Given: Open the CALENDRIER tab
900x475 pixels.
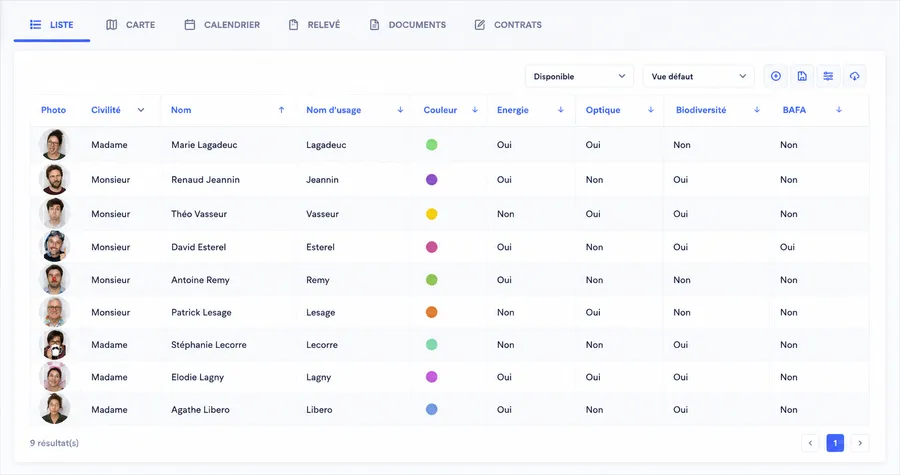Looking at the screenshot, I should [x=222, y=25].
